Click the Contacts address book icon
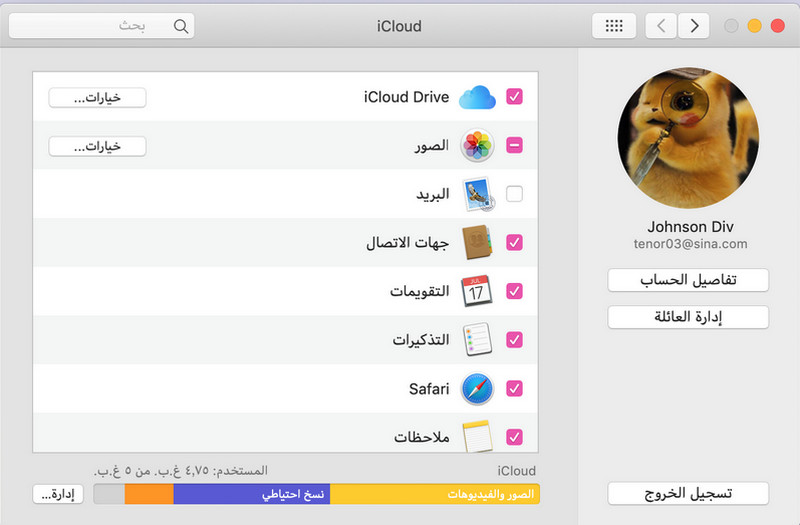This screenshot has height=525, width=800. [x=478, y=242]
